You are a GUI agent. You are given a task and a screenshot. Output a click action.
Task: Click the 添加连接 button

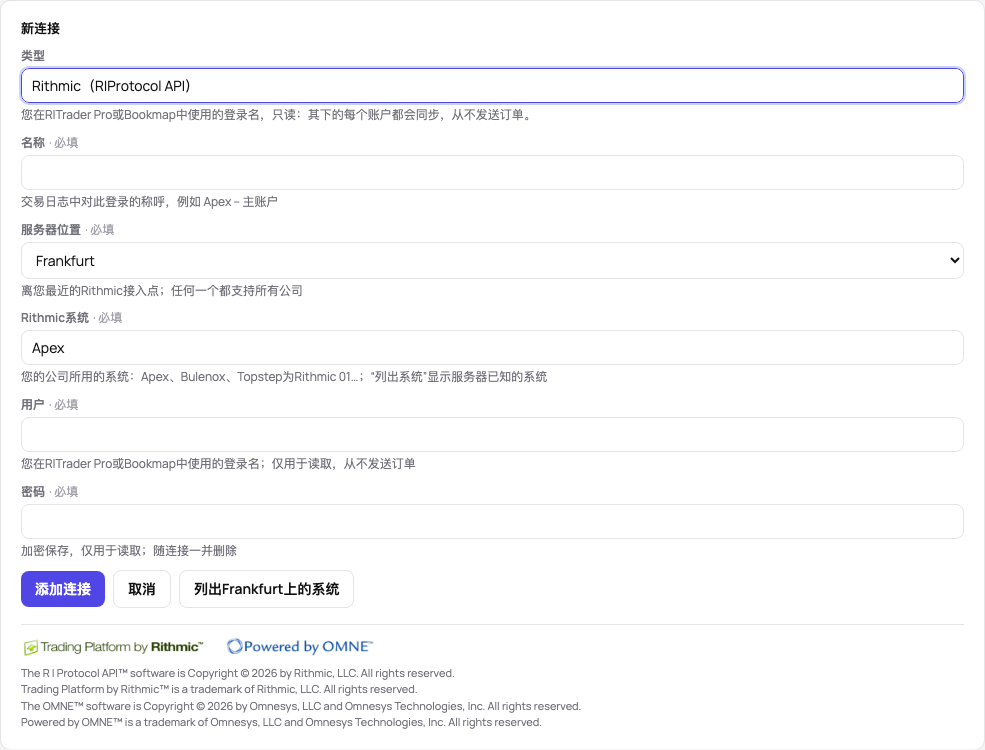click(63, 589)
